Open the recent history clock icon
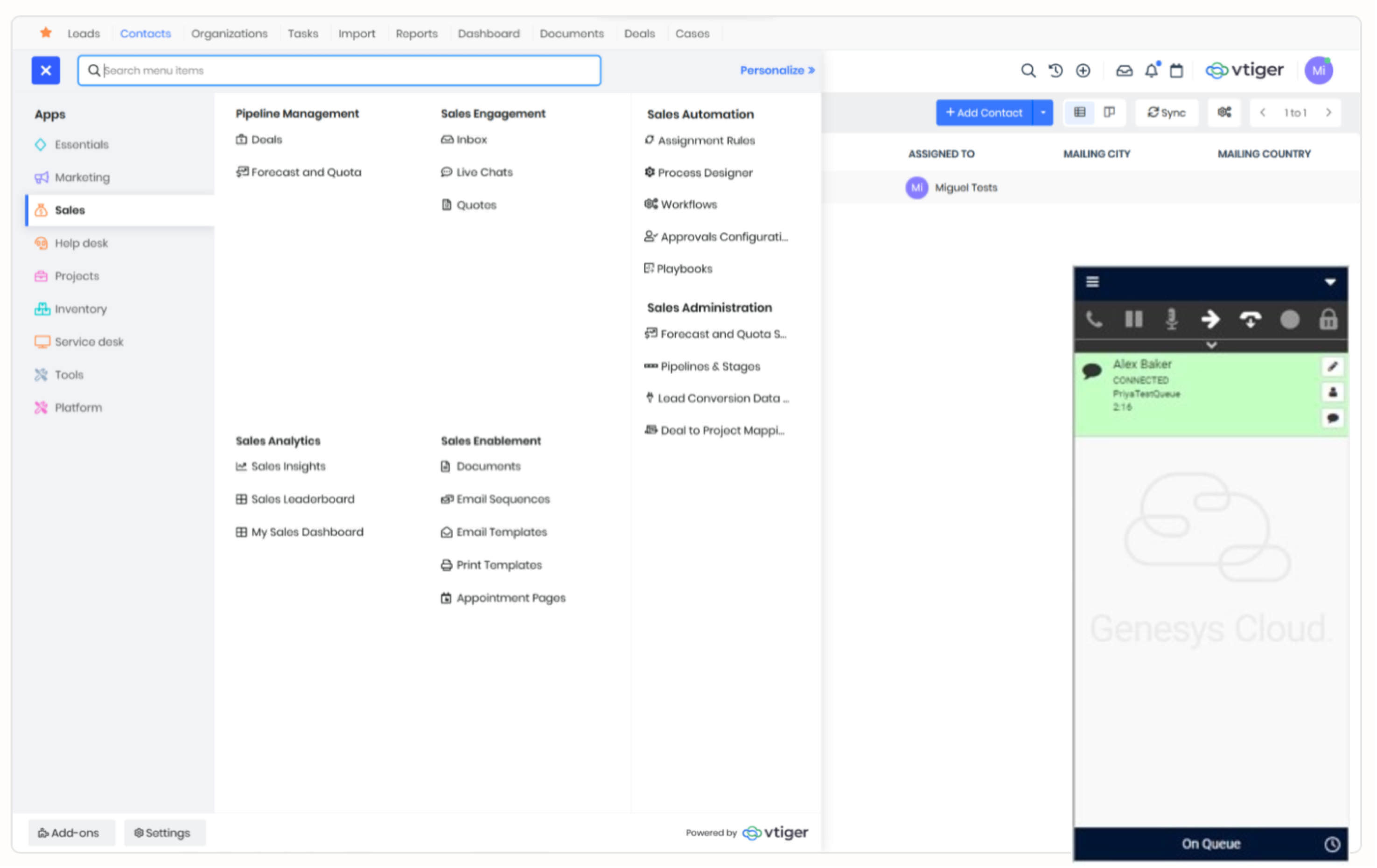Screen dimensions: 1377x868 pyautogui.click(x=1055, y=70)
